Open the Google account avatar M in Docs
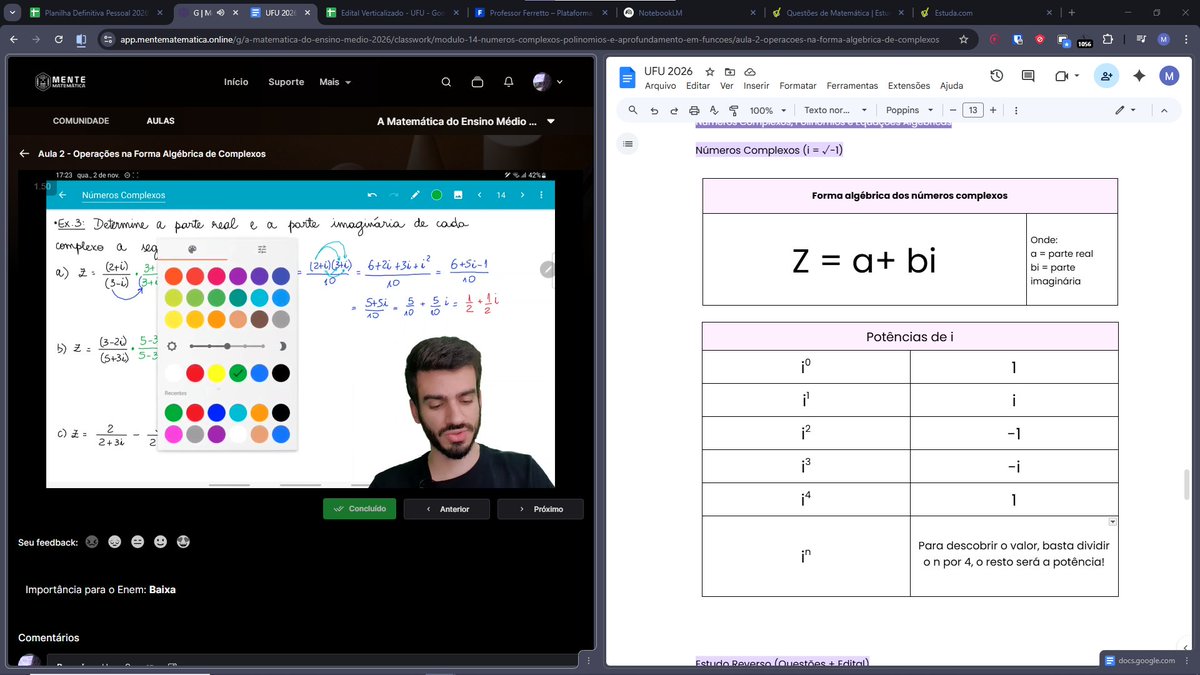The height and width of the screenshot is (675, 1200). (x=1169, y=76)
